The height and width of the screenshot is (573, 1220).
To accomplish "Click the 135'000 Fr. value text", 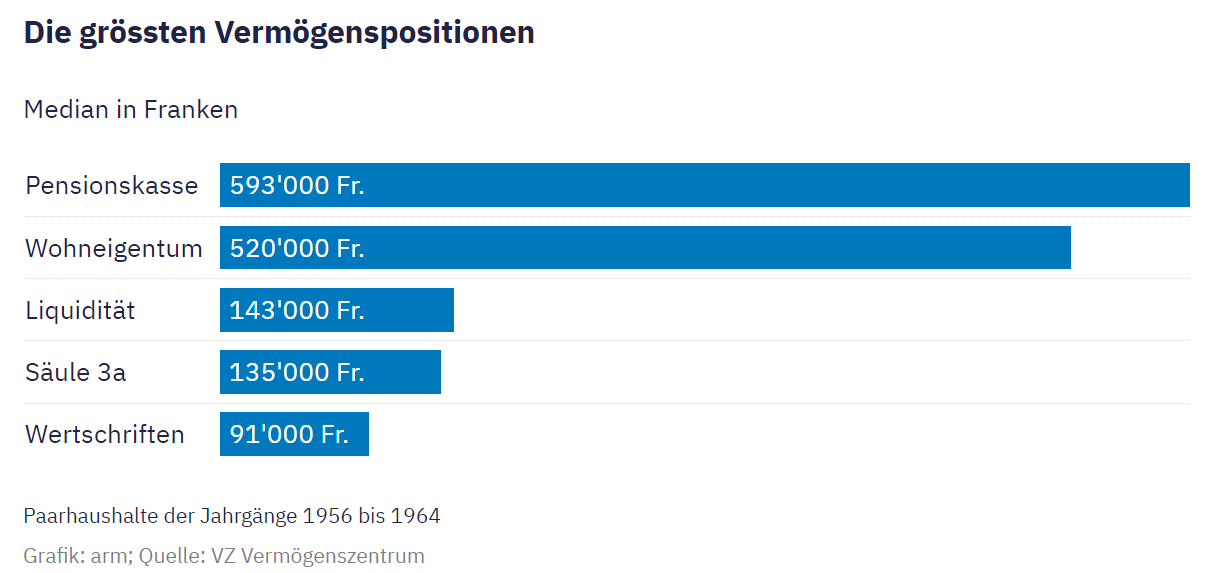I will click(297, 372).
